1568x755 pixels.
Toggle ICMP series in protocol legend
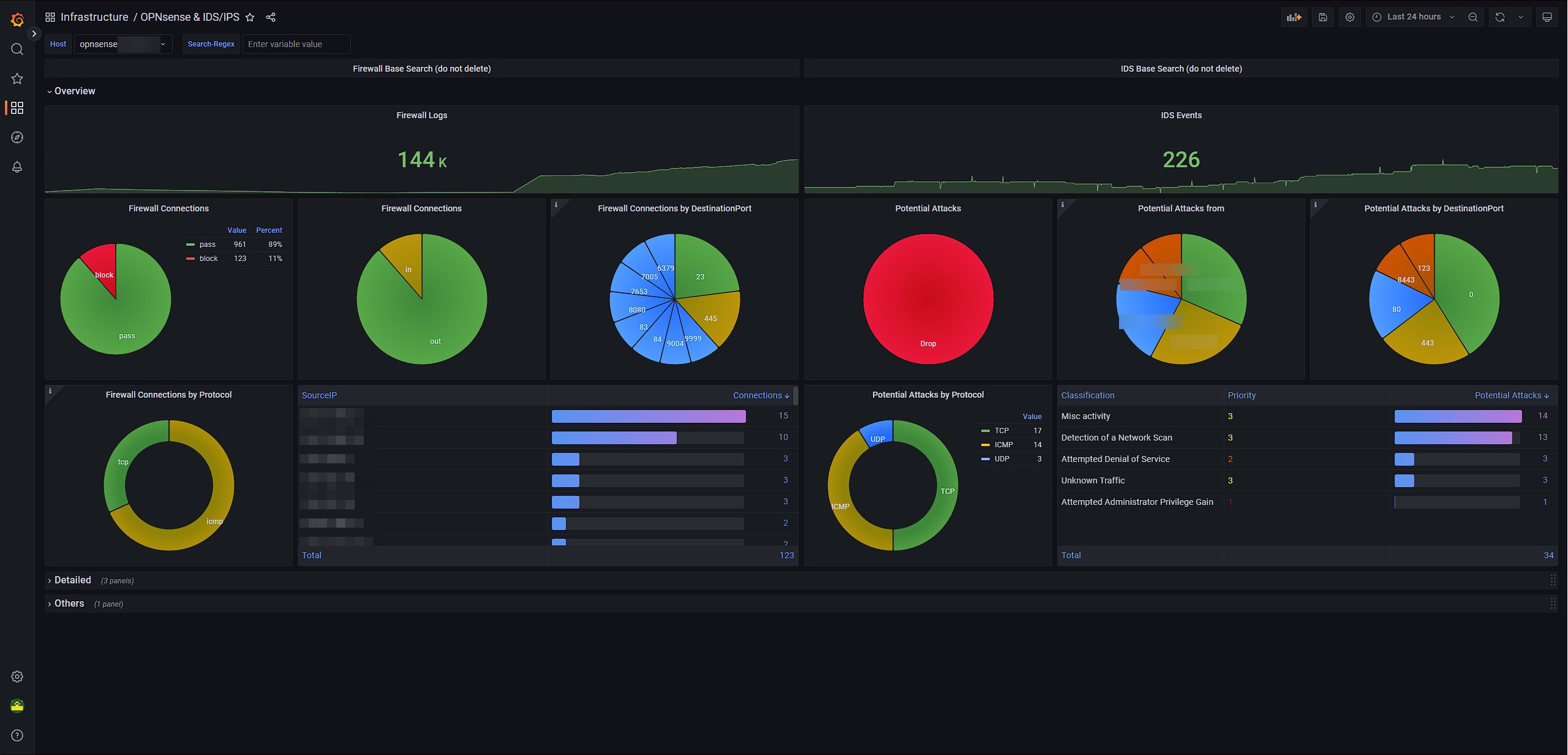1003,445
